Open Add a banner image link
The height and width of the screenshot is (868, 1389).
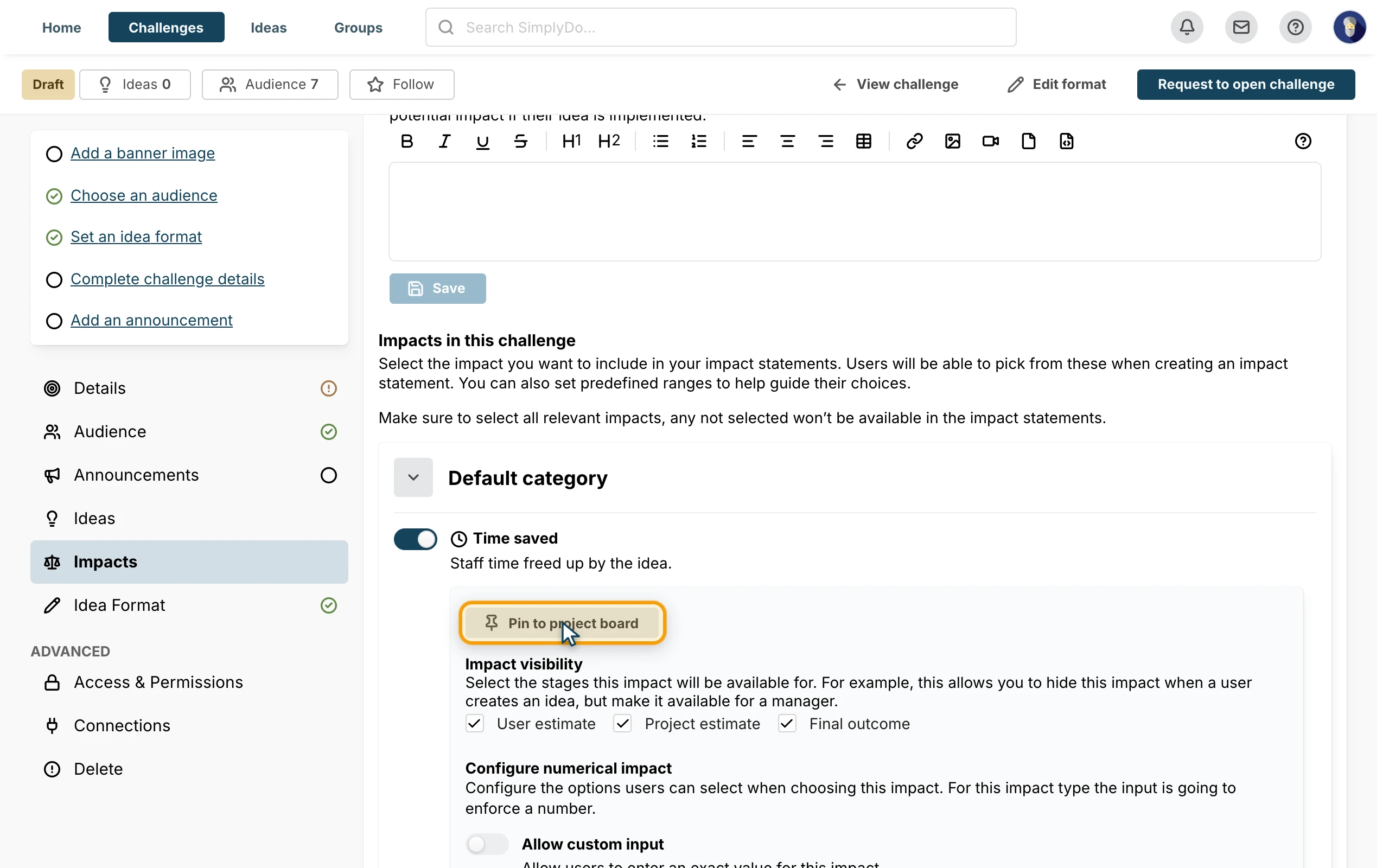pos(142,154)
